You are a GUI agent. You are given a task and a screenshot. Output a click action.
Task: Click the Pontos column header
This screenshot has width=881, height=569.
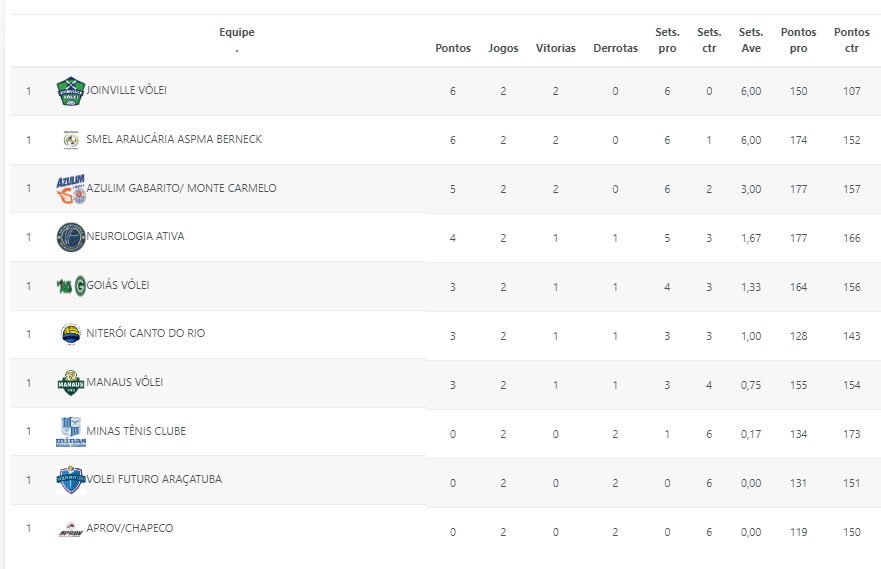click(453, 49)
